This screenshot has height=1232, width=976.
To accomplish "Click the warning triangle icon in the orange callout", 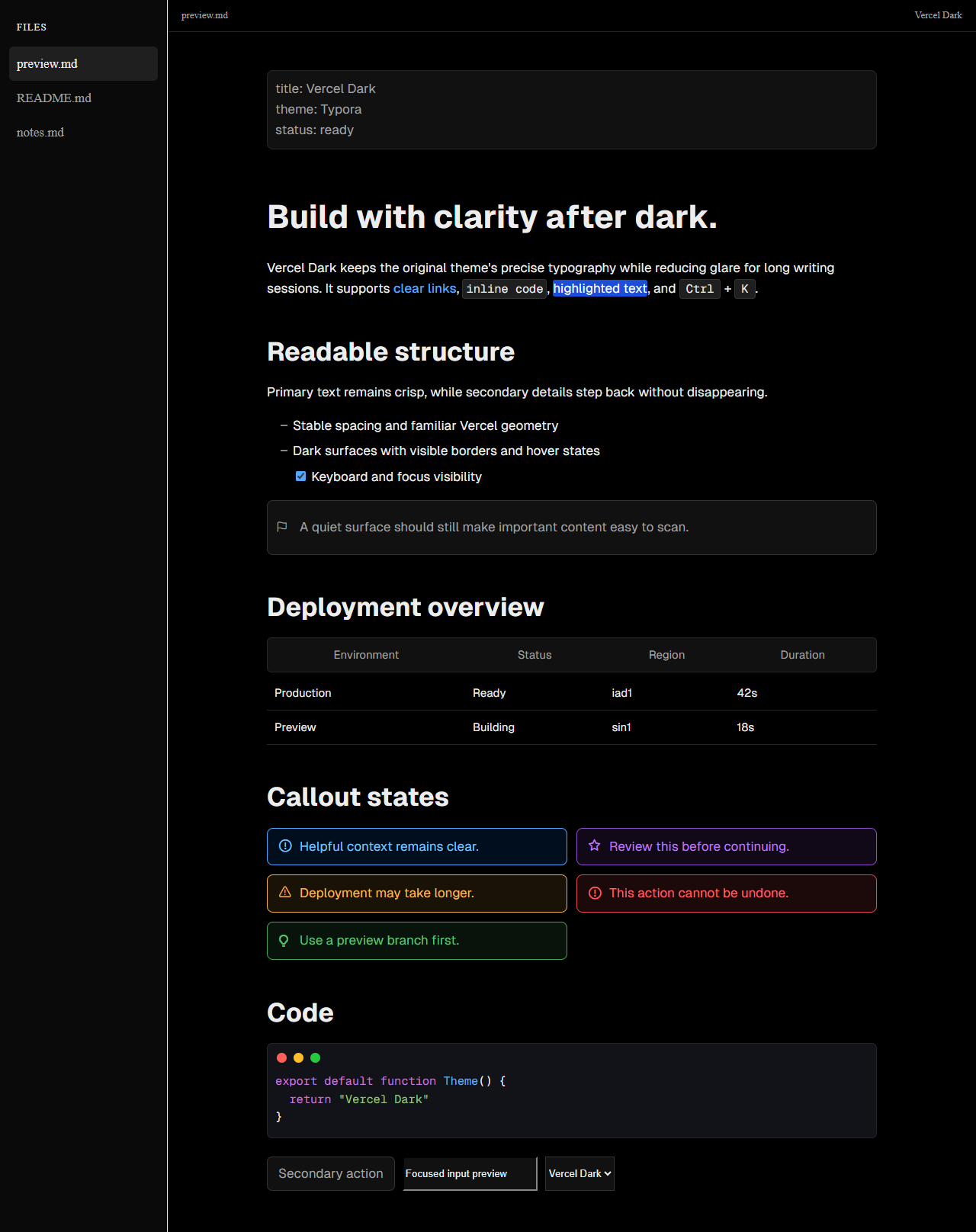I will coord(285,892).
